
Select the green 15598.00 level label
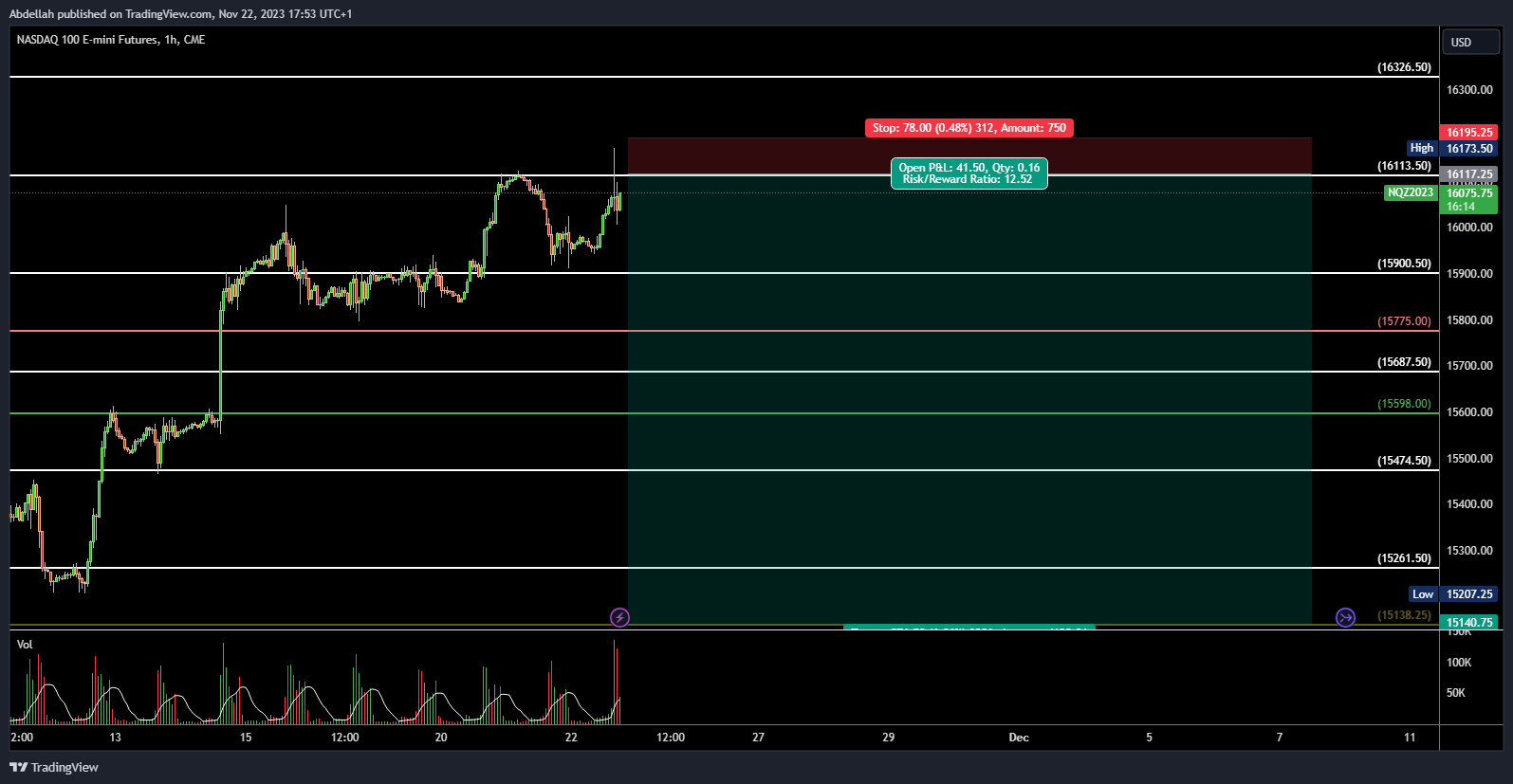point(1404,404)
